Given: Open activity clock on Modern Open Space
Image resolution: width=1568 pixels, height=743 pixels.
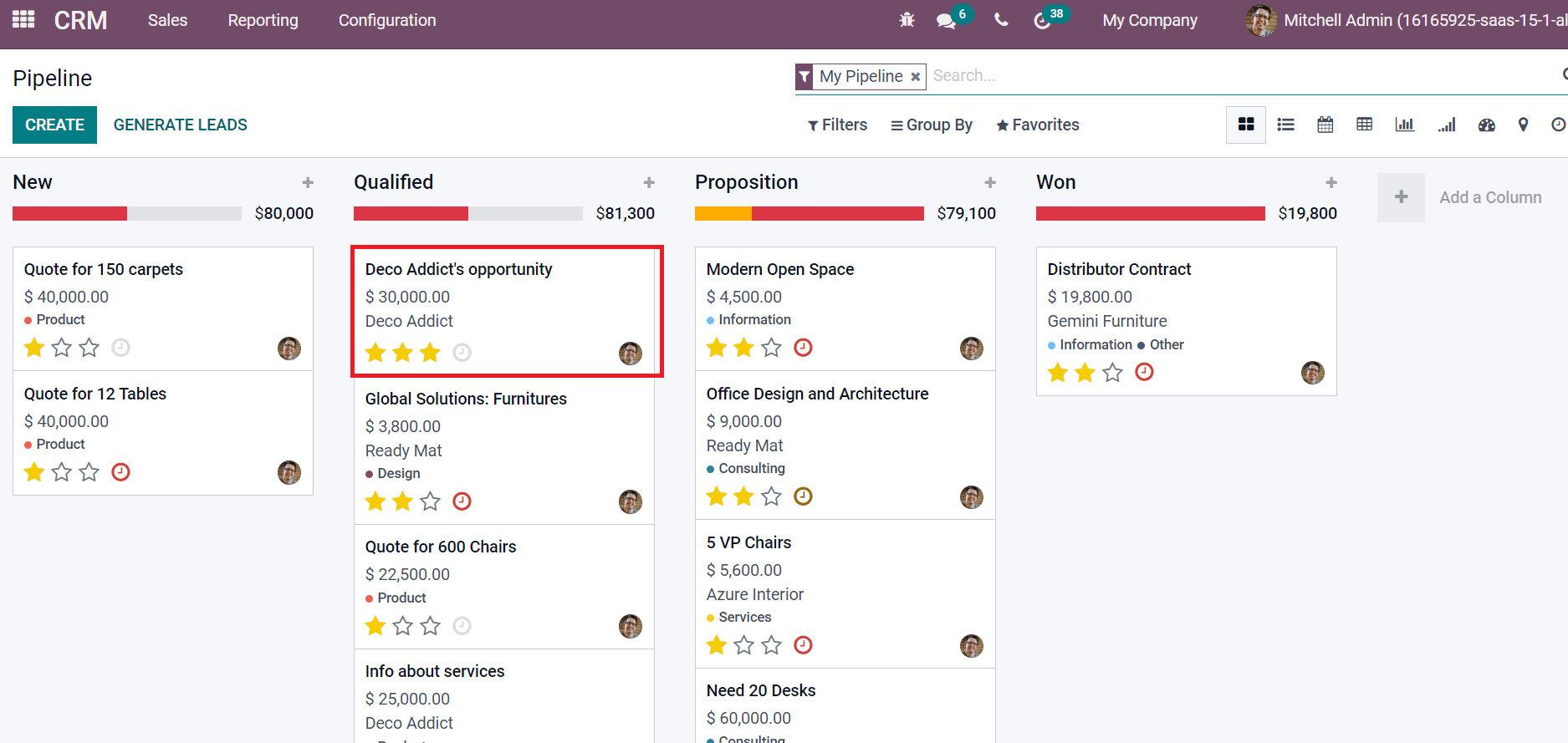Looking at the screenshot, I should (803, 347).
